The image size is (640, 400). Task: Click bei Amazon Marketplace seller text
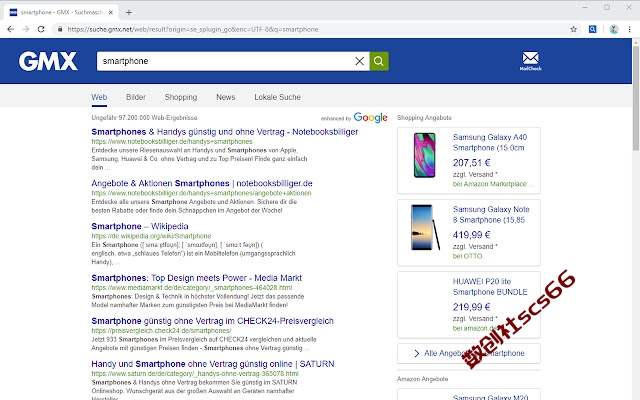click(x=493, y=184)
